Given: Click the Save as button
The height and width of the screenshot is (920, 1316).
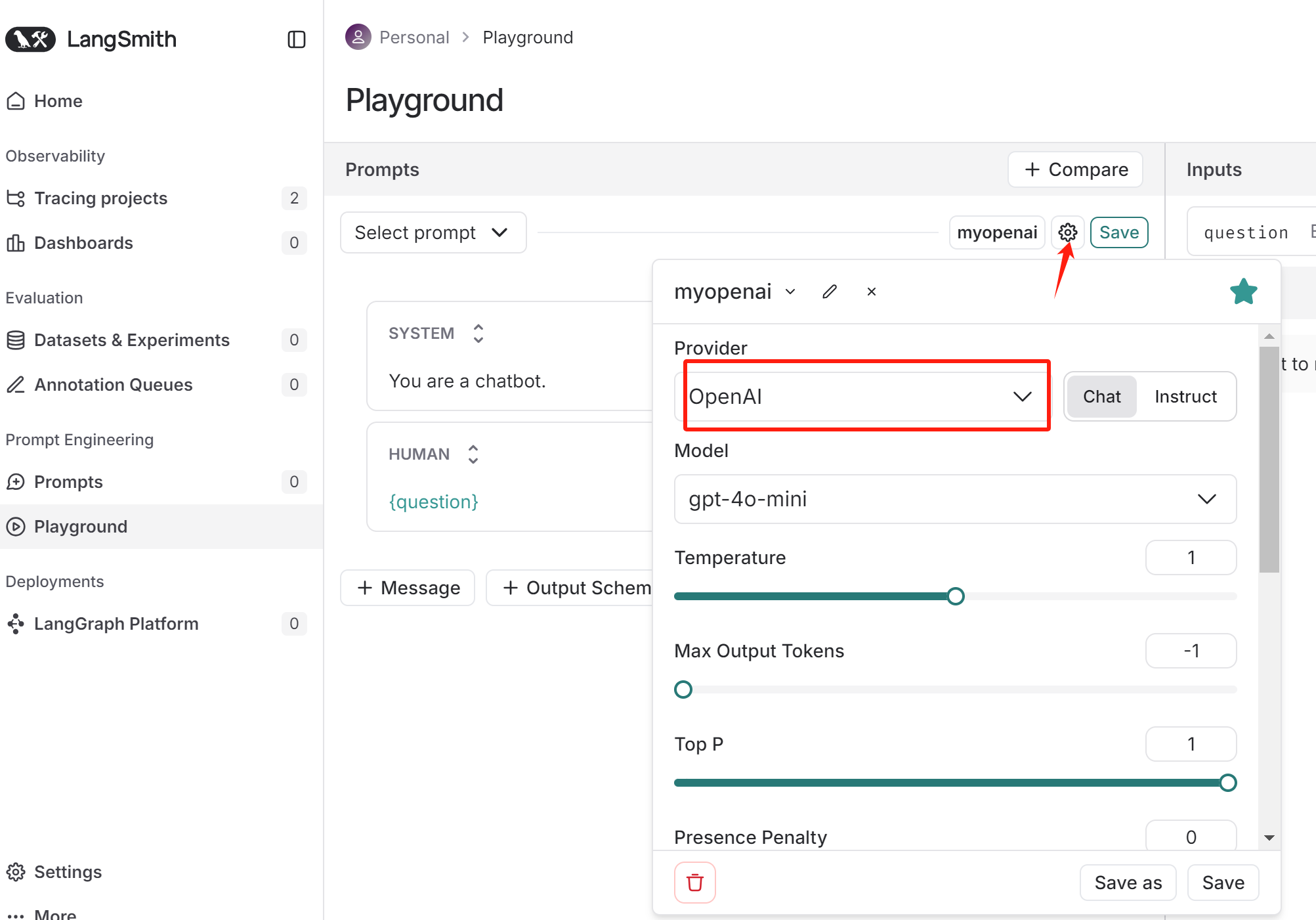Looking at the screenshot, I should coord(1128,883).
